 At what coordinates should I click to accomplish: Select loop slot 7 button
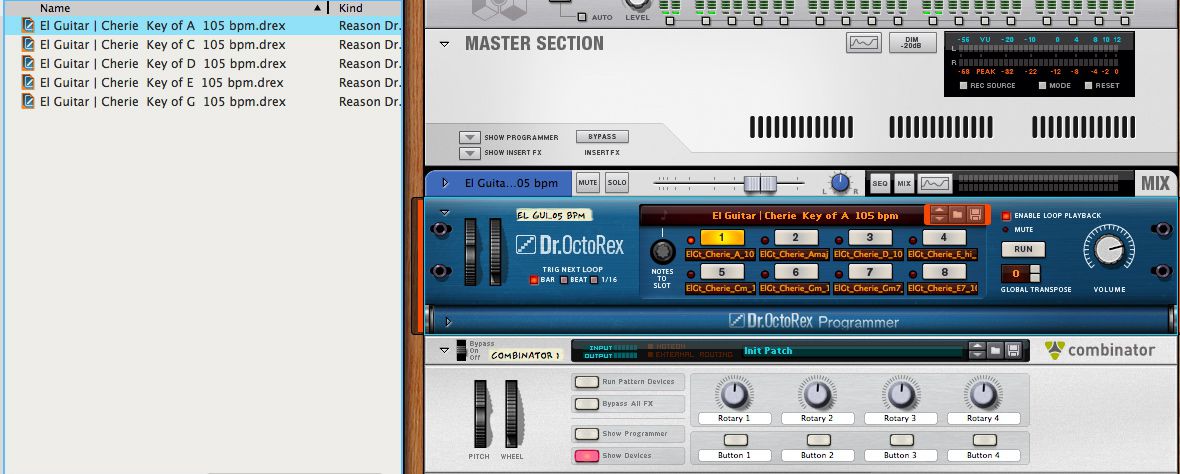(870, 272)
